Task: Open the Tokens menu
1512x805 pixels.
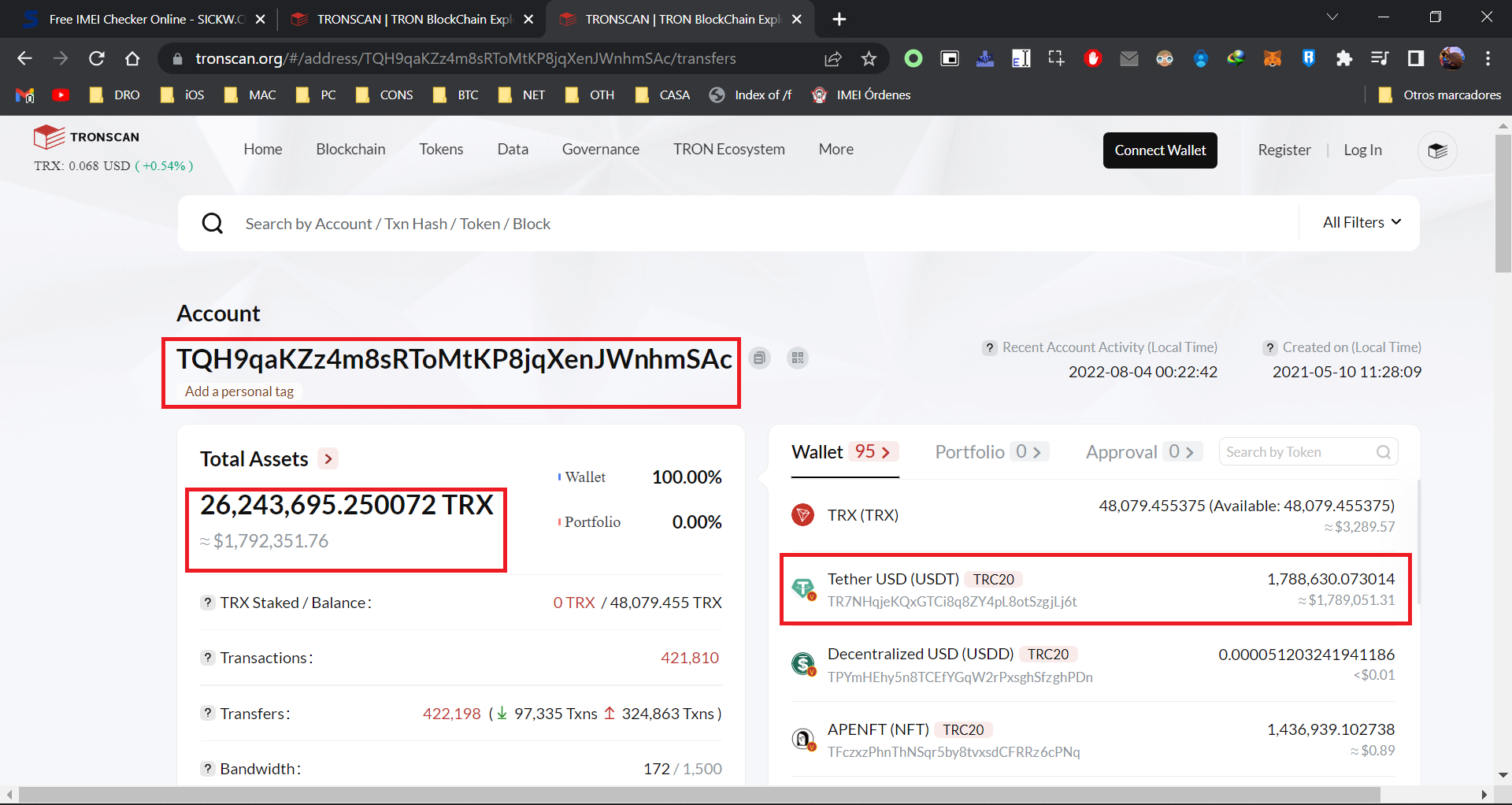Action: click(441, 150)
